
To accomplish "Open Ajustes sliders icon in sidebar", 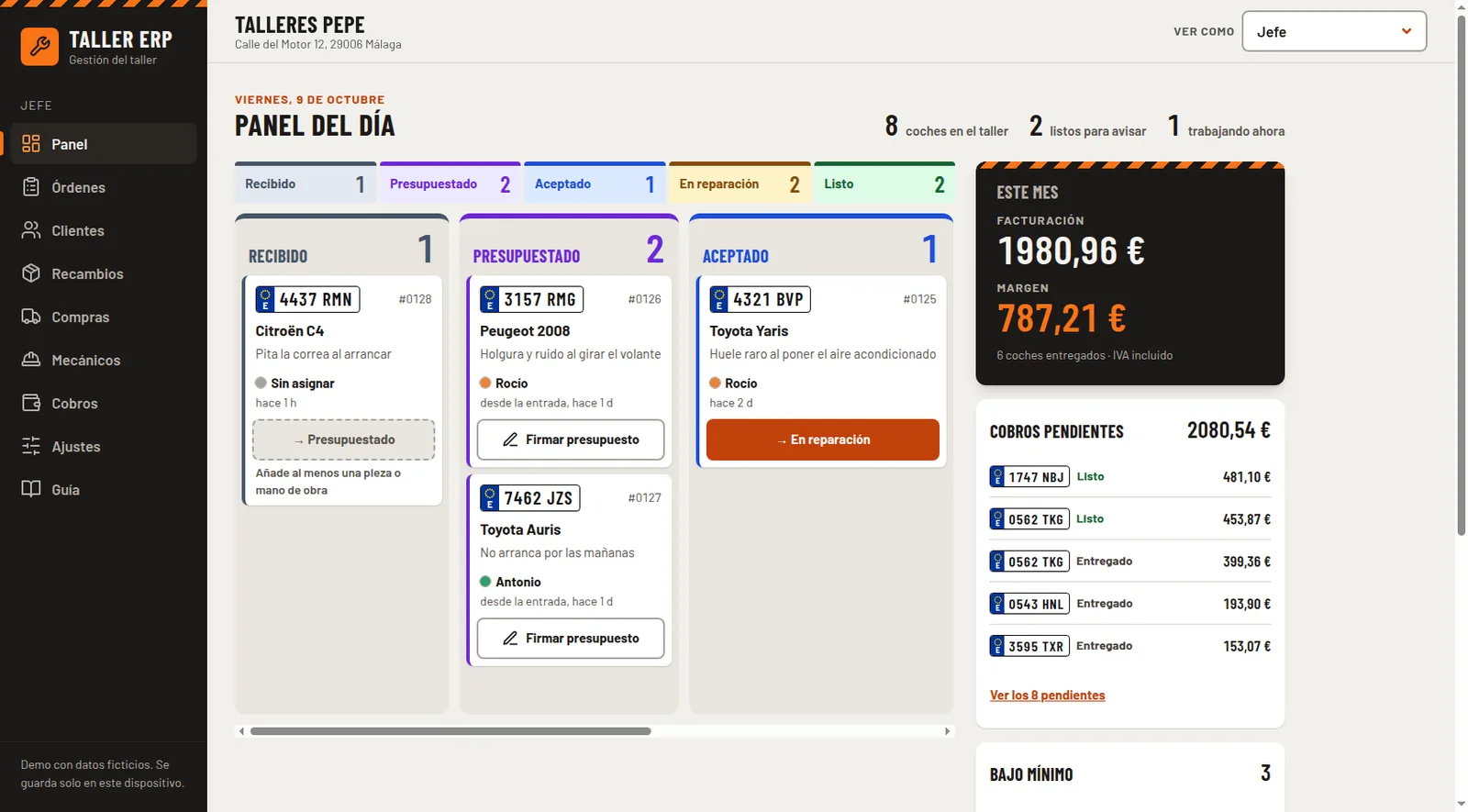I will [31, 446].
